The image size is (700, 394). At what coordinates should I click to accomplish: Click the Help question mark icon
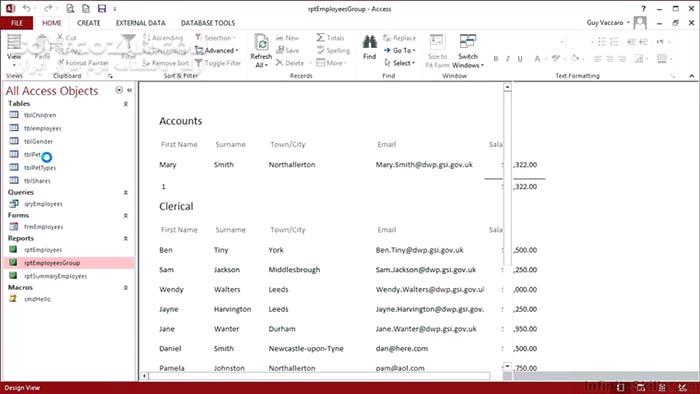coord(643,8)
